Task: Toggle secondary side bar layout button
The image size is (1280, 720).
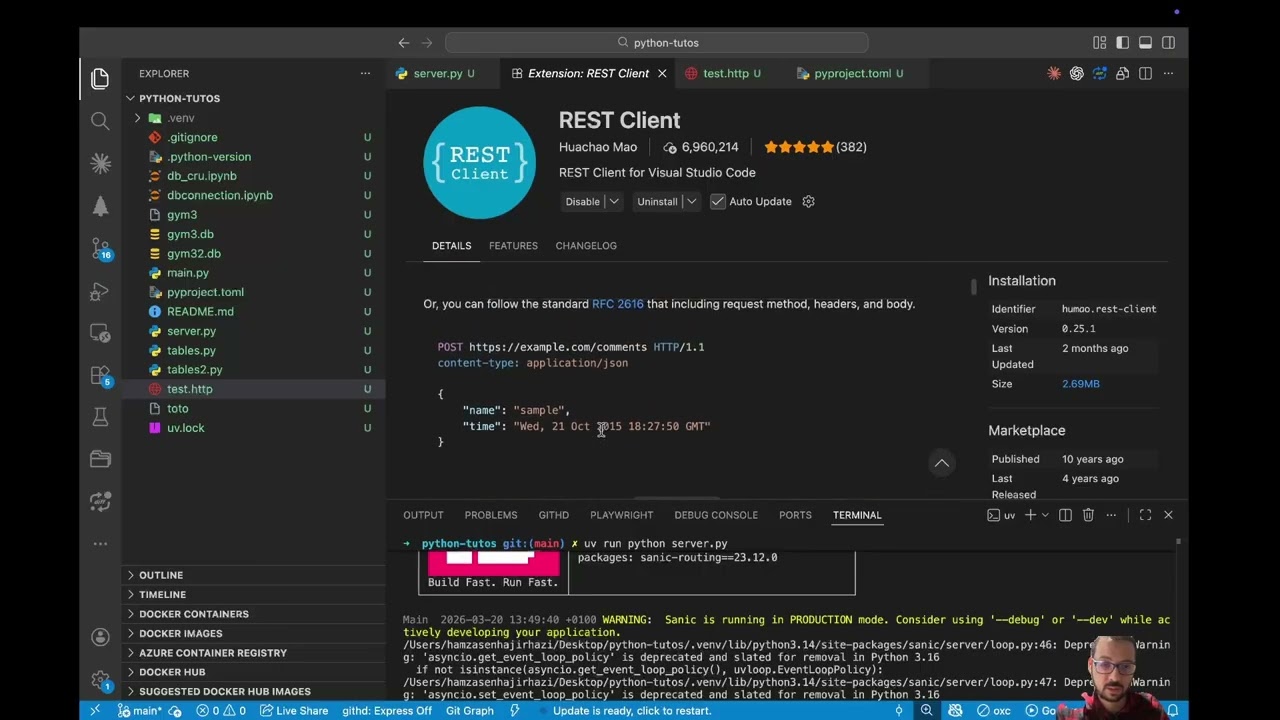Action: coord(1168,43)
